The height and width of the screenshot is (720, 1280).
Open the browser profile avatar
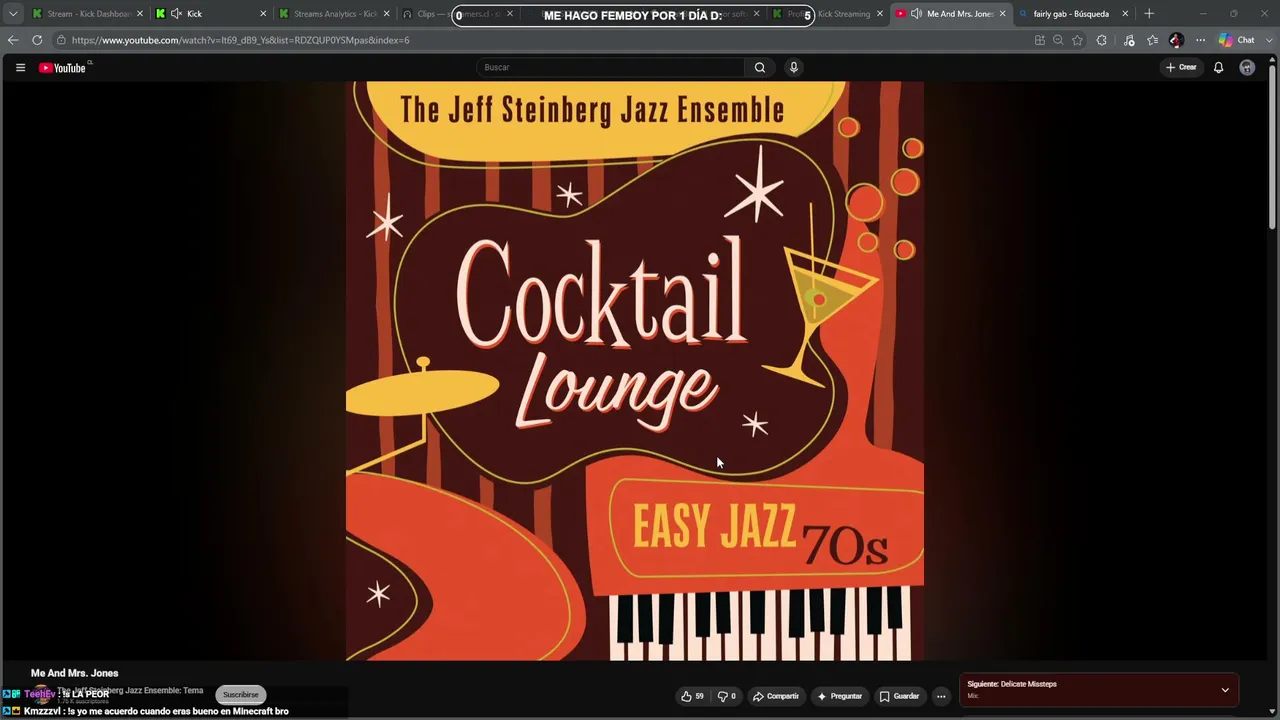[1176, 40]
